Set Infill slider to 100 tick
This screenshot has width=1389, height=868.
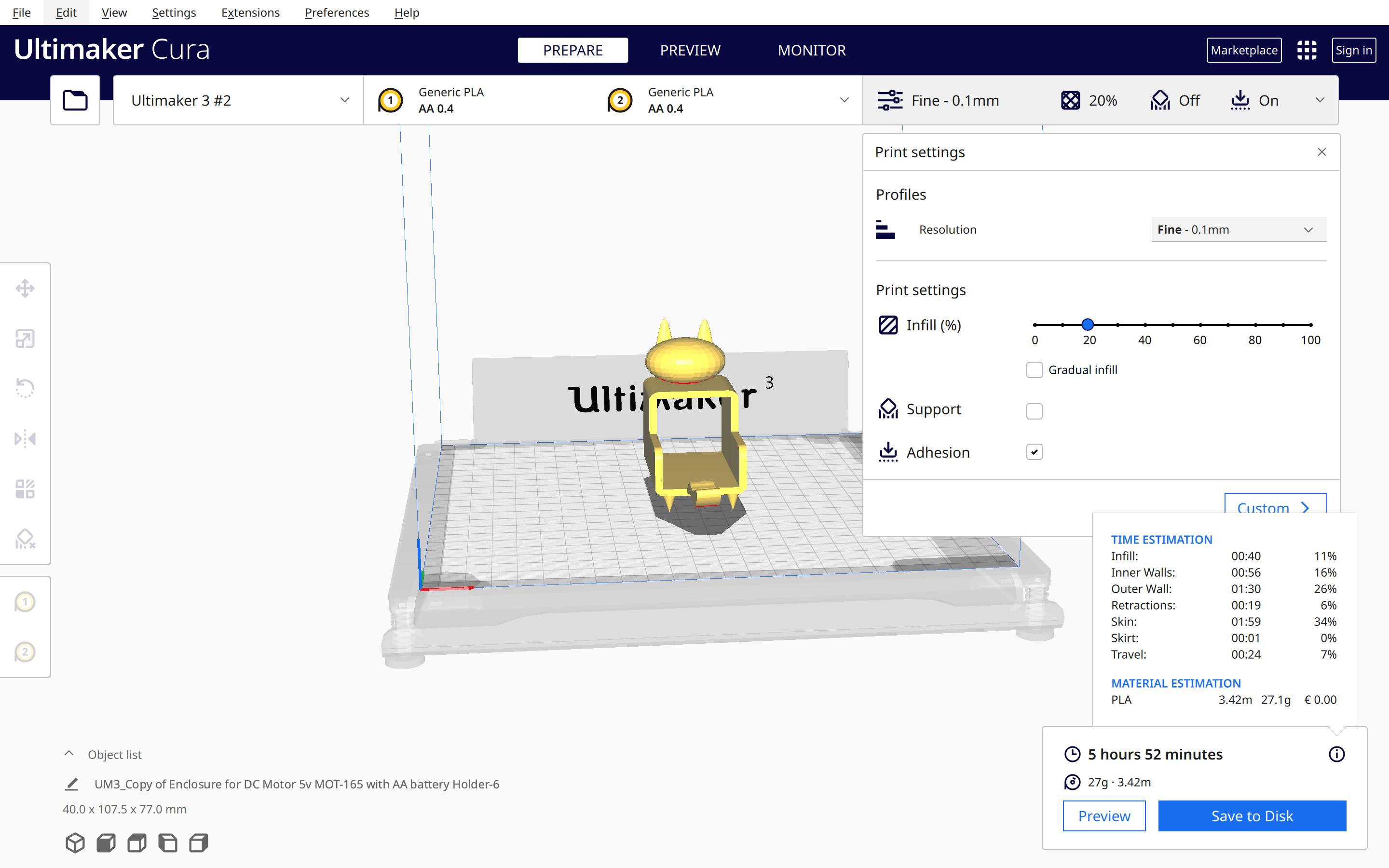[x=1310, y=325]
